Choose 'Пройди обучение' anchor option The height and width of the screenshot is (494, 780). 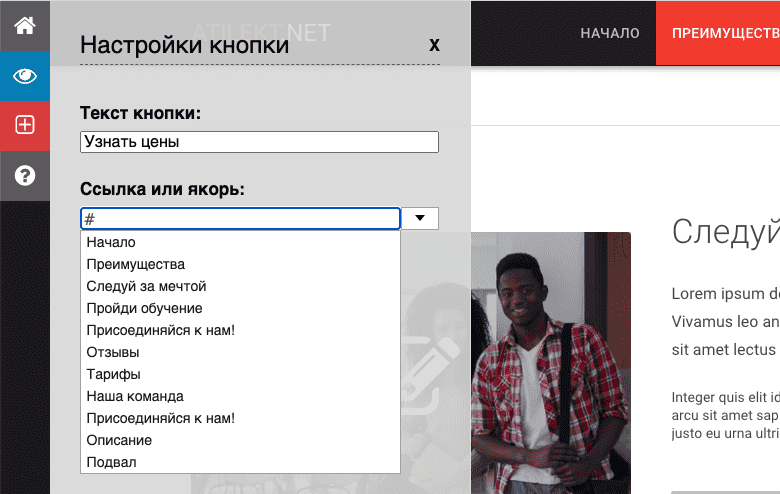click(240, 308)
